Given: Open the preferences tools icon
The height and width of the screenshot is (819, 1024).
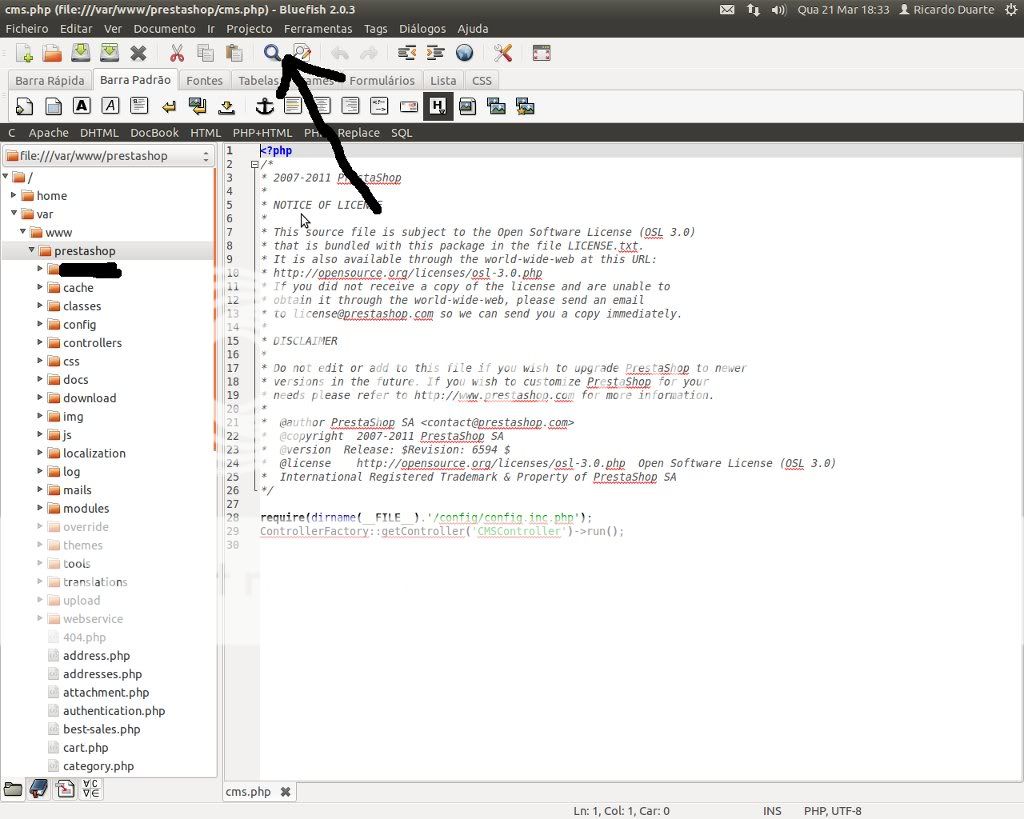Looking at the screenshot, I should (503, 53).
